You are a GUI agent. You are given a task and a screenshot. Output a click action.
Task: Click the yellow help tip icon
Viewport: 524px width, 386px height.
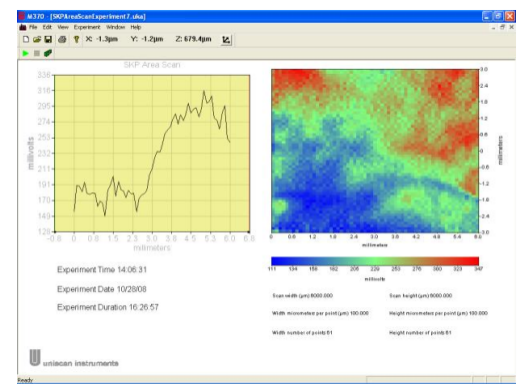click(77, 39)
